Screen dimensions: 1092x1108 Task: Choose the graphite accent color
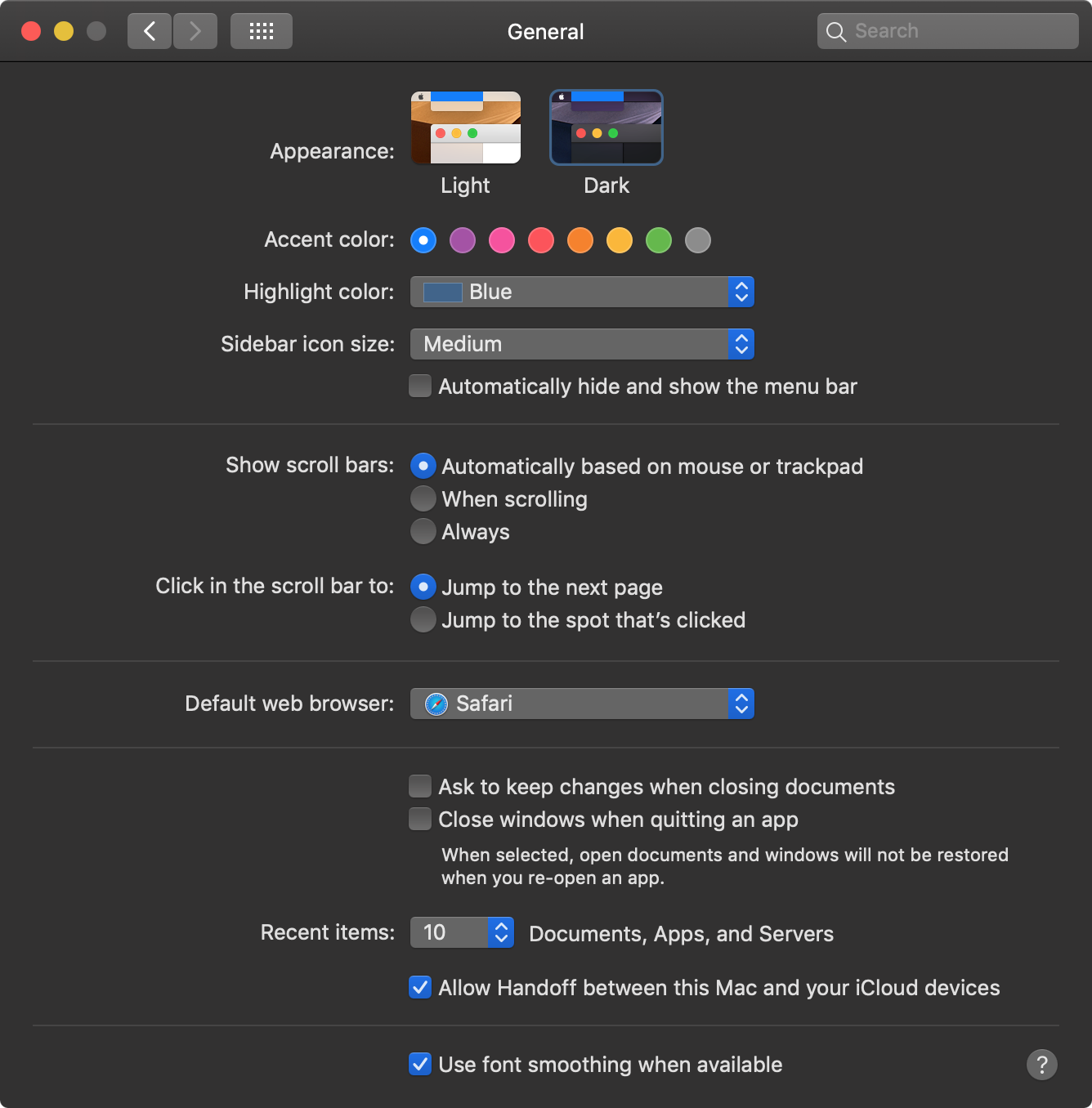coord(698,240)
